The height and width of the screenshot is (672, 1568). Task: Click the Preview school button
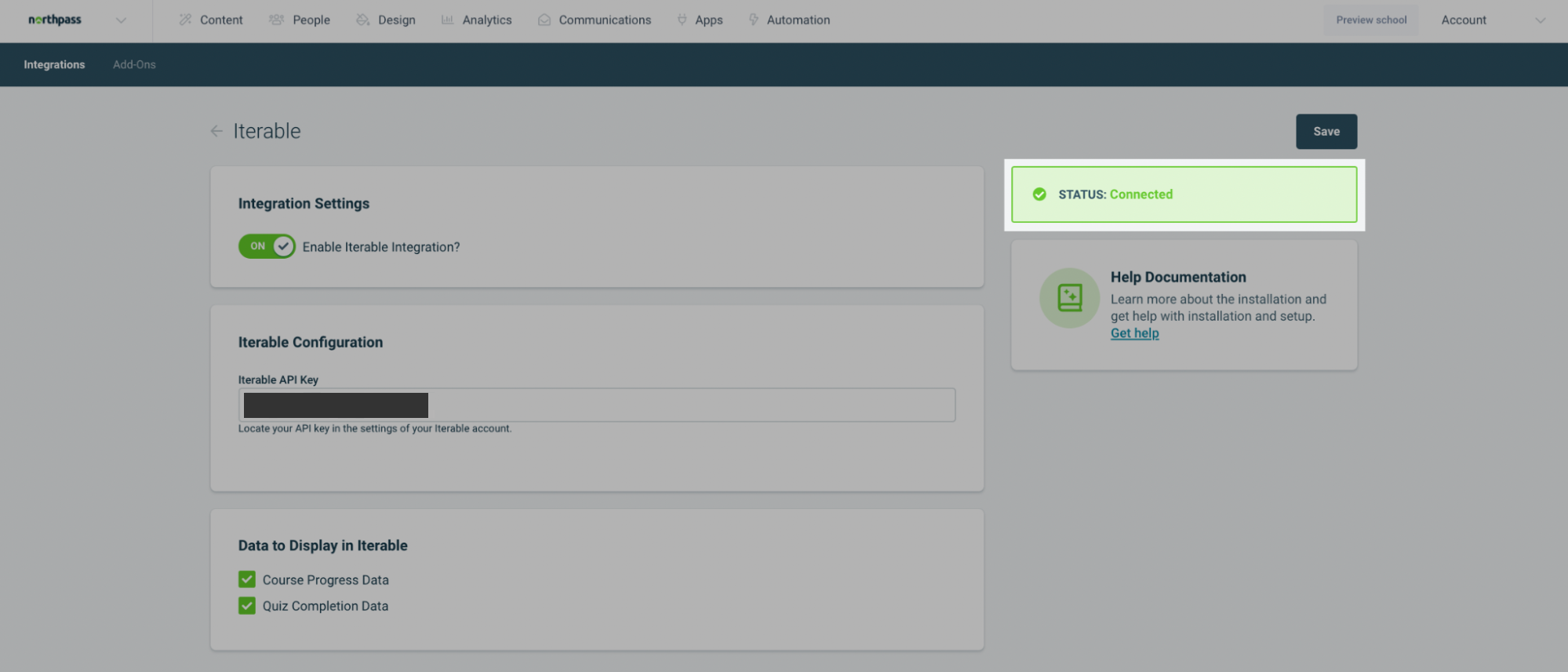(x=1371, y=20)
